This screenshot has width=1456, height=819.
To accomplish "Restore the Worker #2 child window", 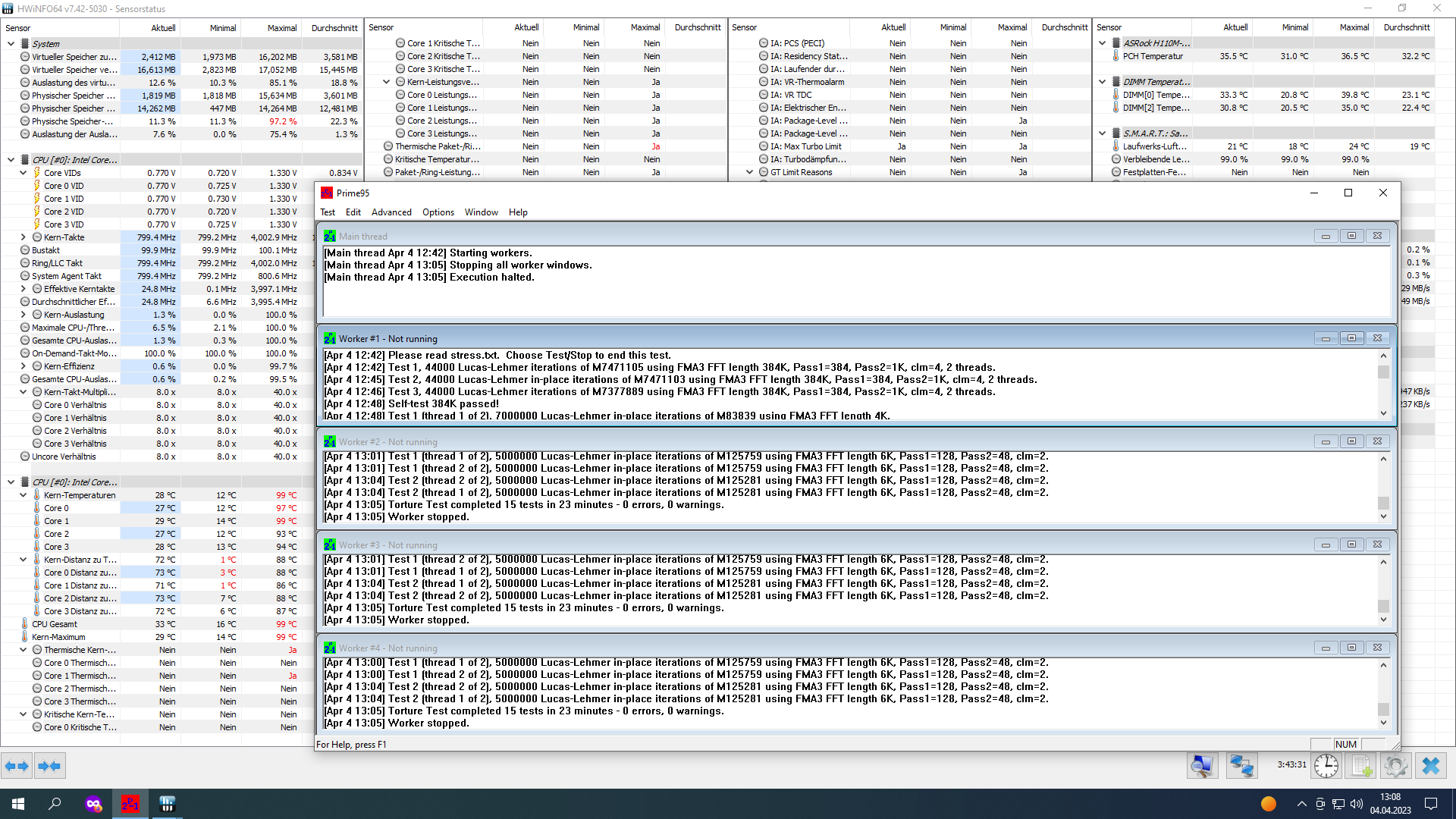I will 1351,441.
